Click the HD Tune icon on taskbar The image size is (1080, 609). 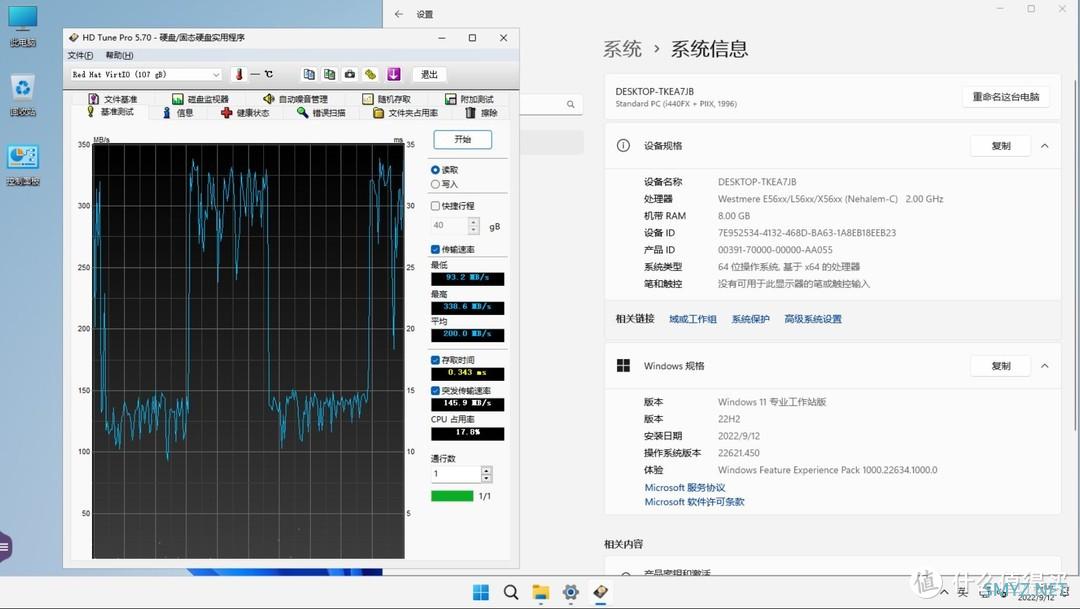pyautogui.click(x=601, y=592)
